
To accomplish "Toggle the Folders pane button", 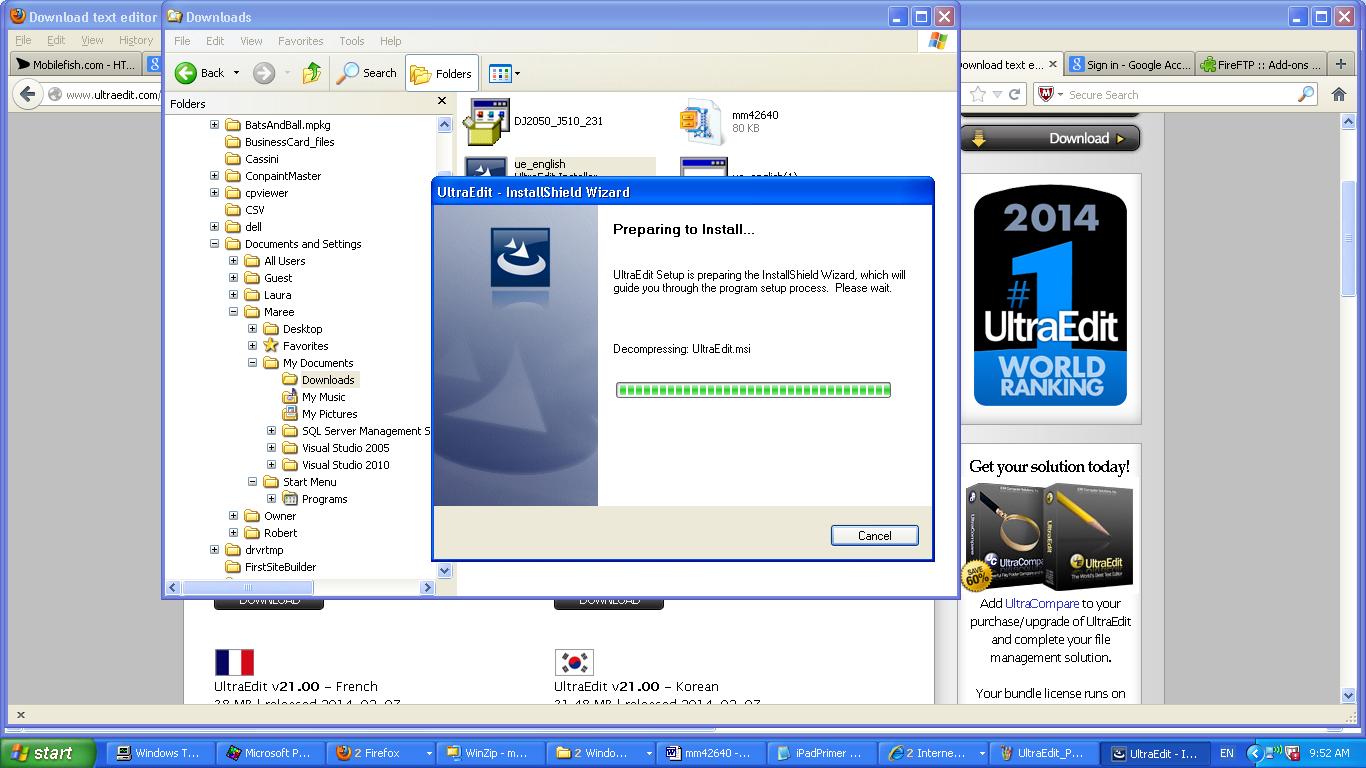I will [441, 73].
